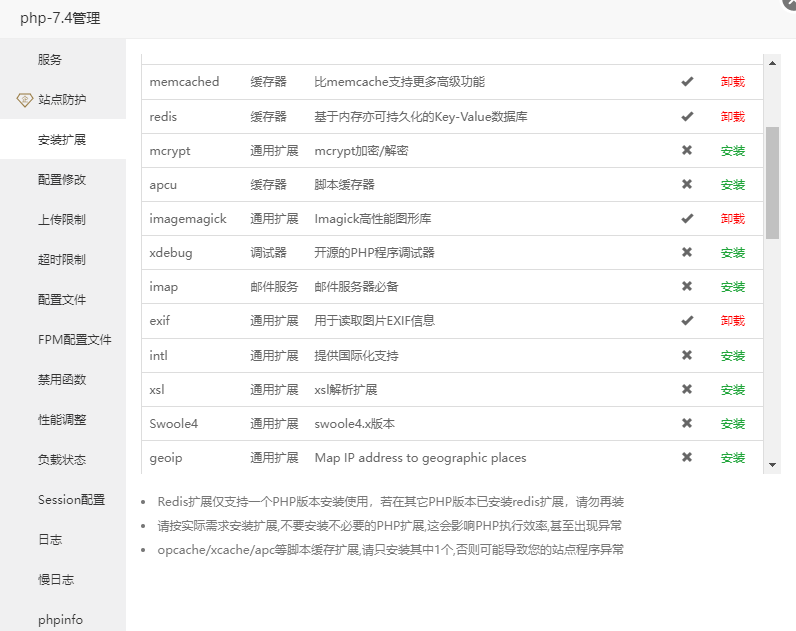Click the memcached extension name
Viewport: 796px width, 631px height.
(x=184, y=82)
